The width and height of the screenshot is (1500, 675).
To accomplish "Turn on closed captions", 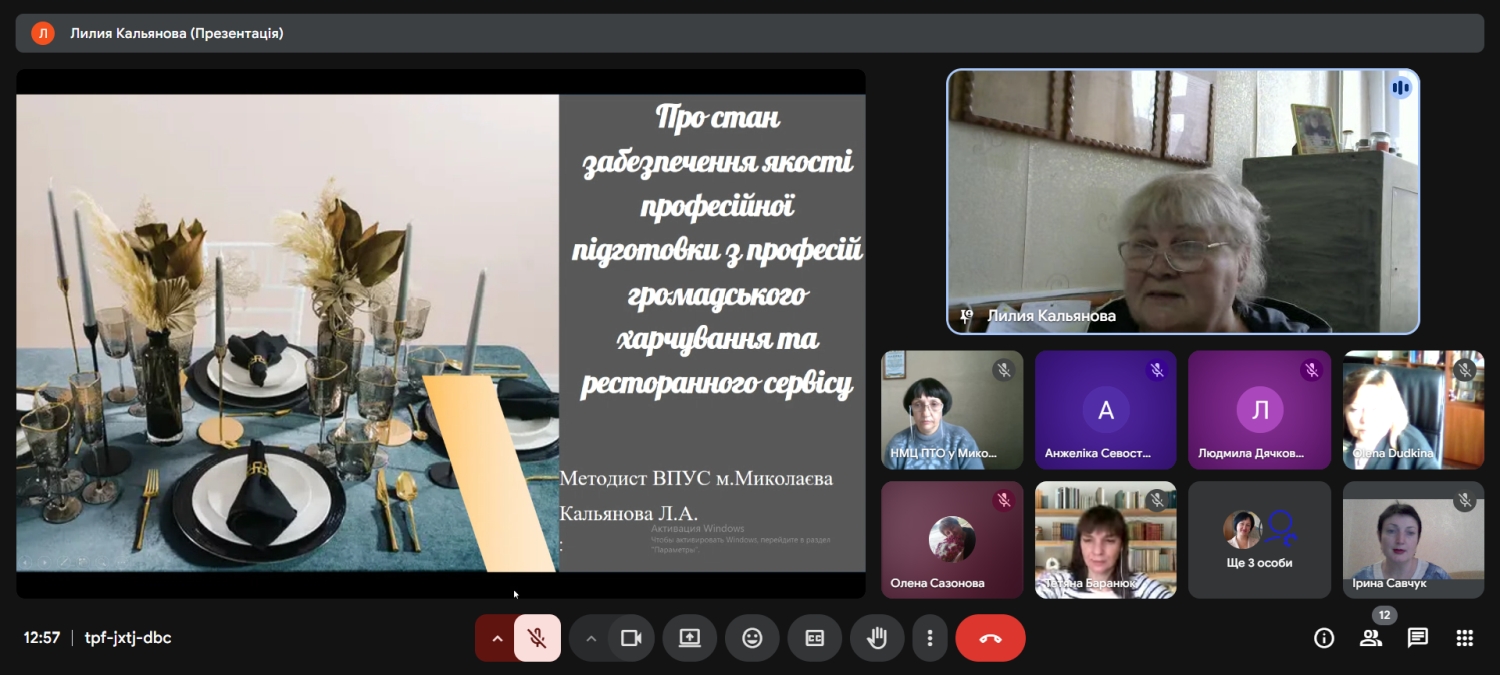I will point(814,638).
